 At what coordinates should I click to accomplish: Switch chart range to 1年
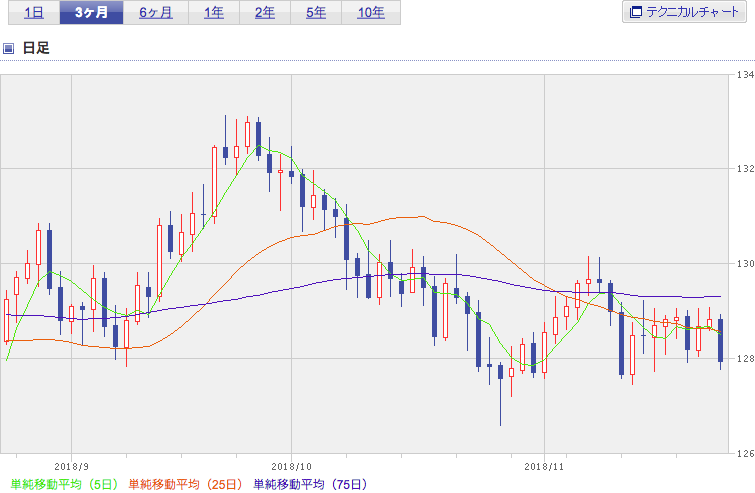(214, 13)
